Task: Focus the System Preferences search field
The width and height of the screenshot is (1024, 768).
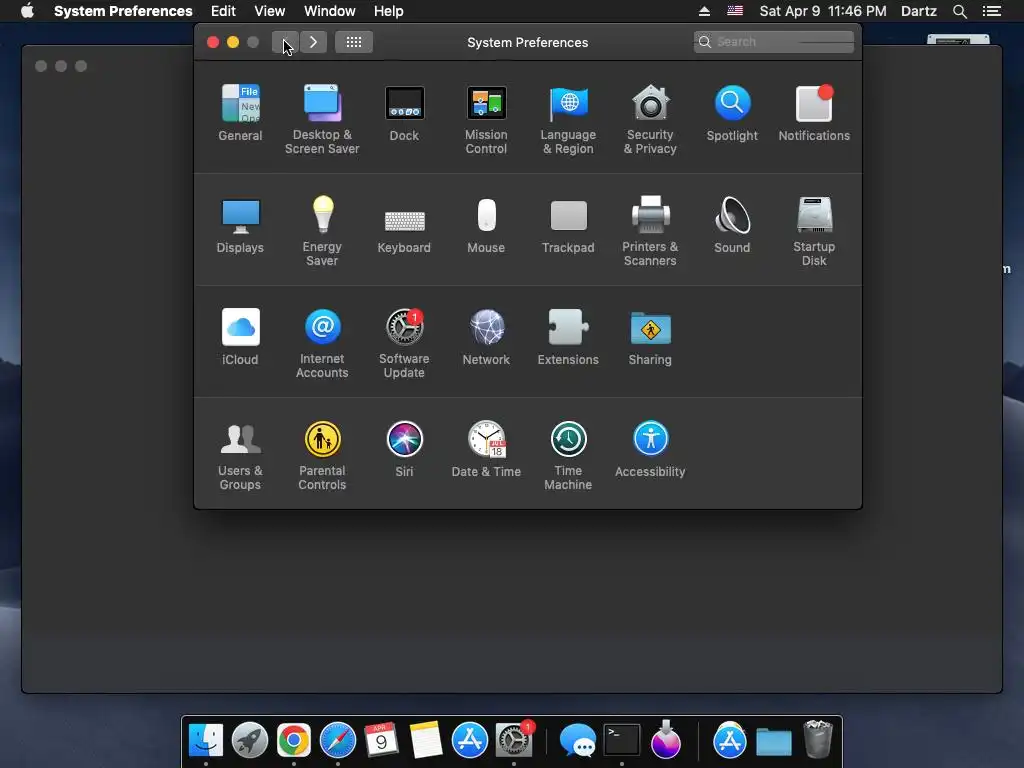Action: point(774,42)
